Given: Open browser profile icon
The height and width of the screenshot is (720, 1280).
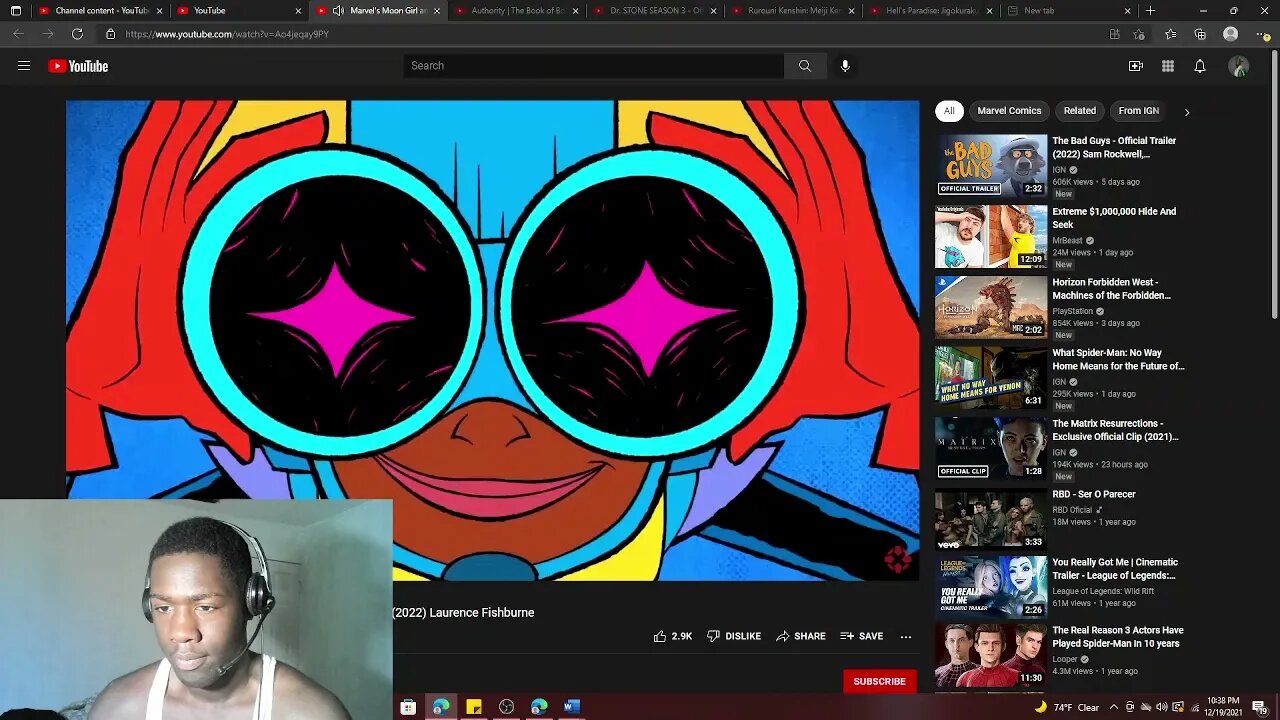Looking at the screenshot, I should coord(1231,34).
